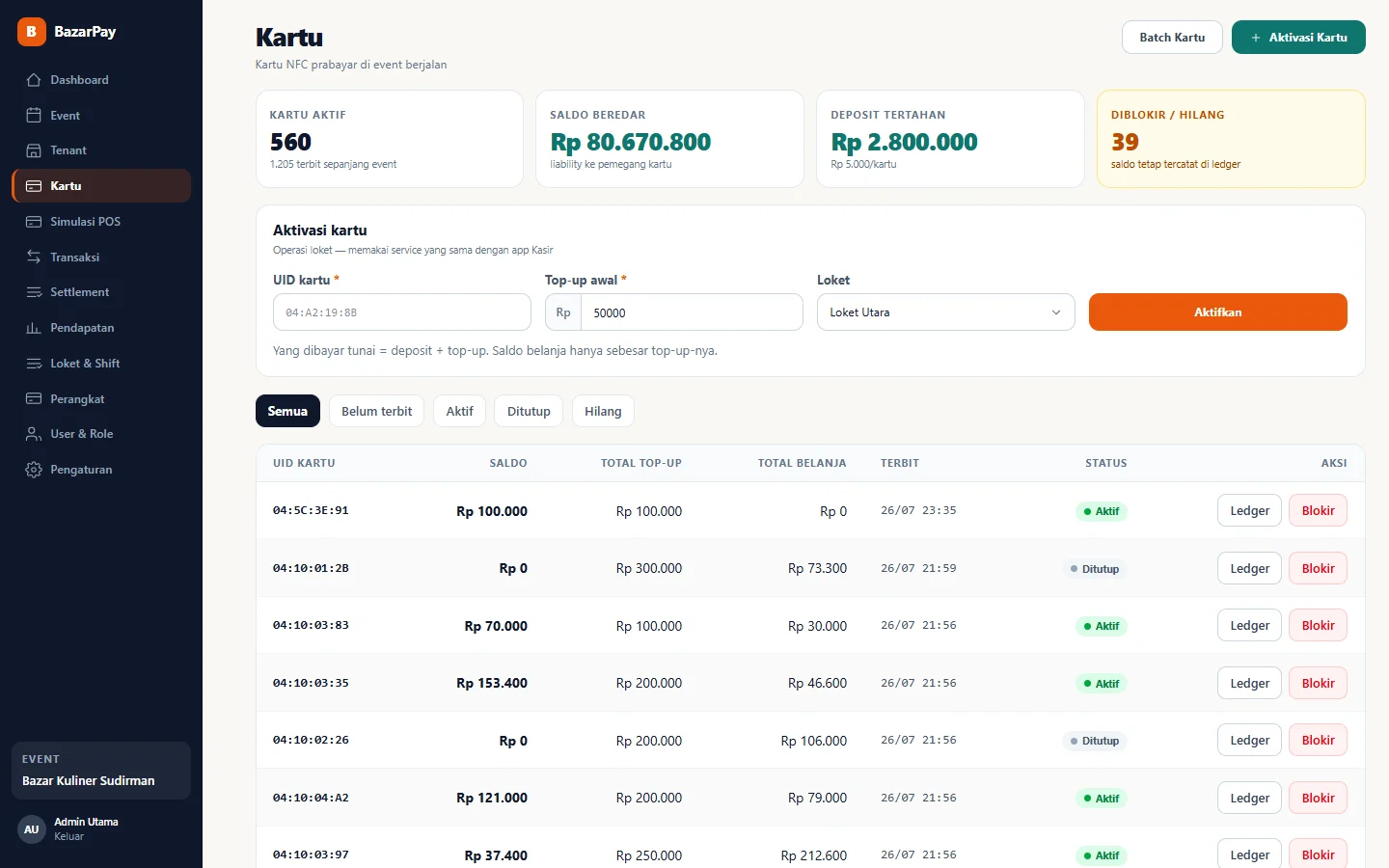Click the Kartu card icon in sidebar

(x=34, y=186)
